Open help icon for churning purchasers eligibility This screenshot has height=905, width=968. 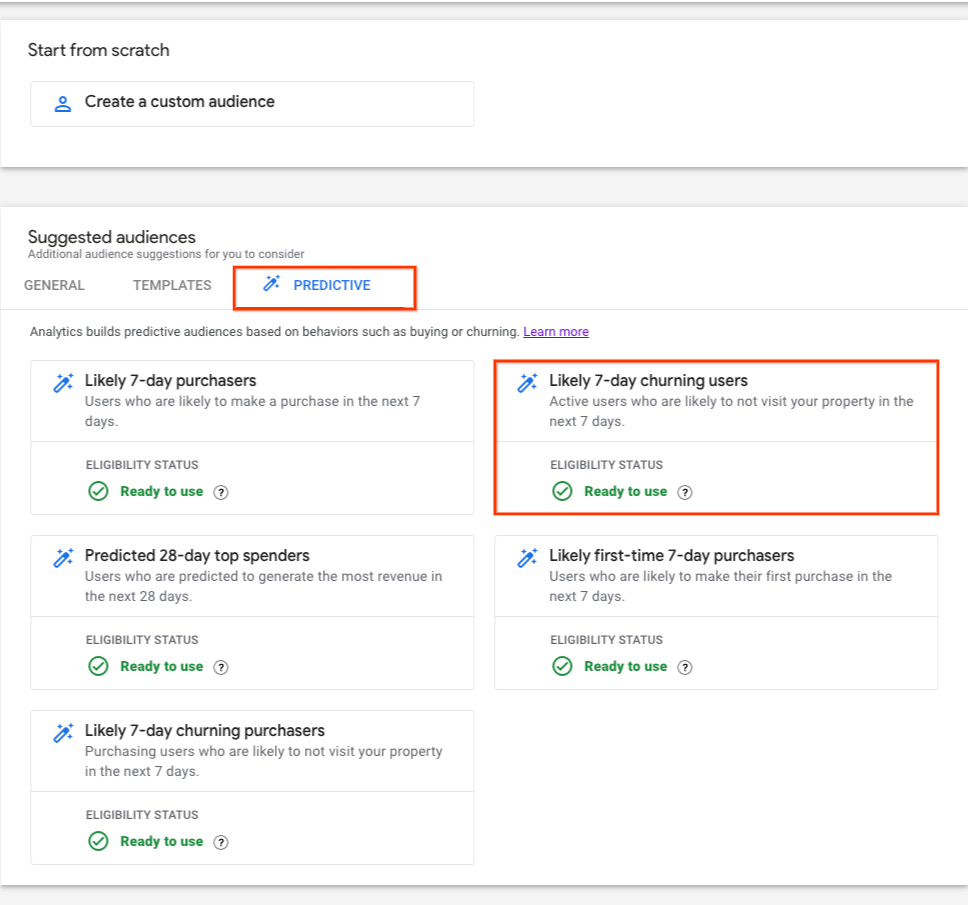coord(220,842)
